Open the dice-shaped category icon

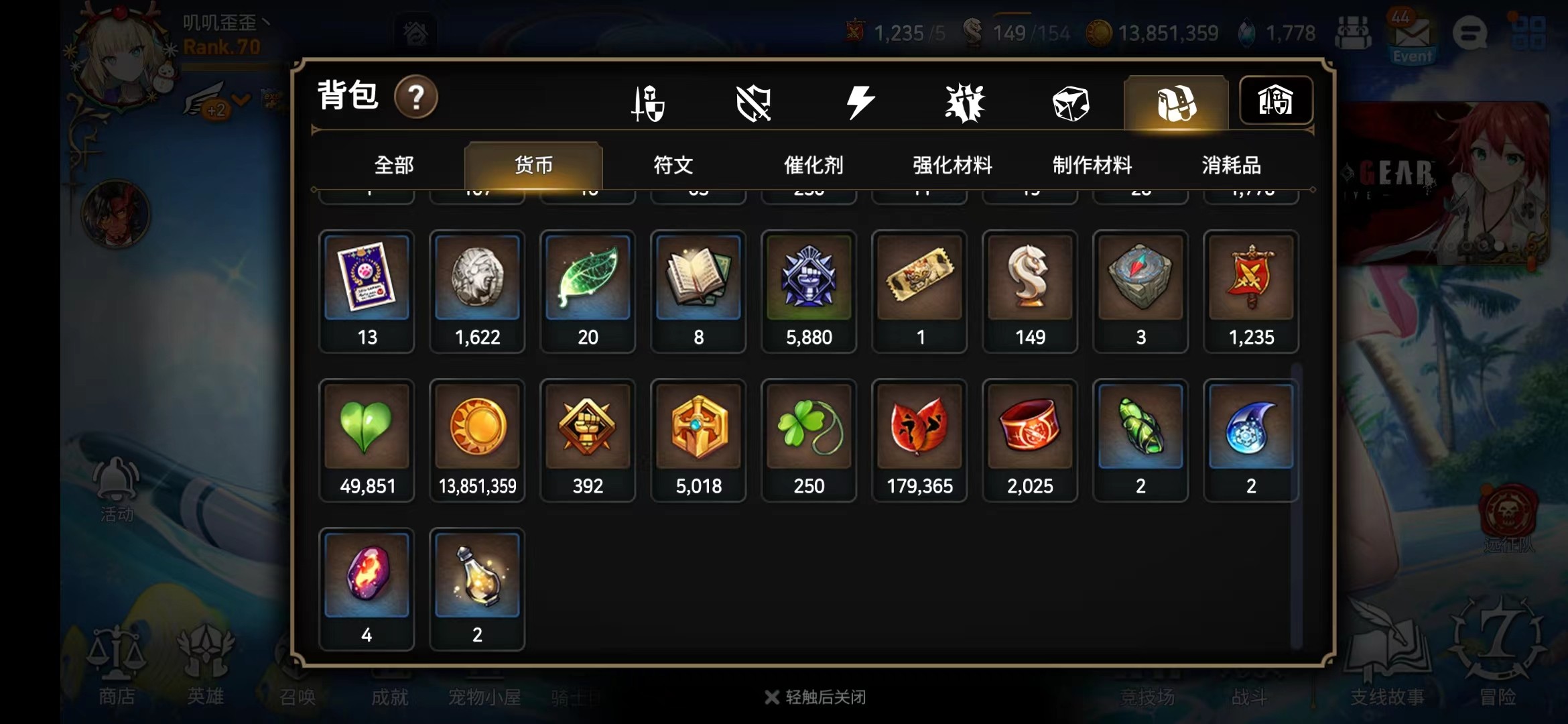(x=1070, y=103)
